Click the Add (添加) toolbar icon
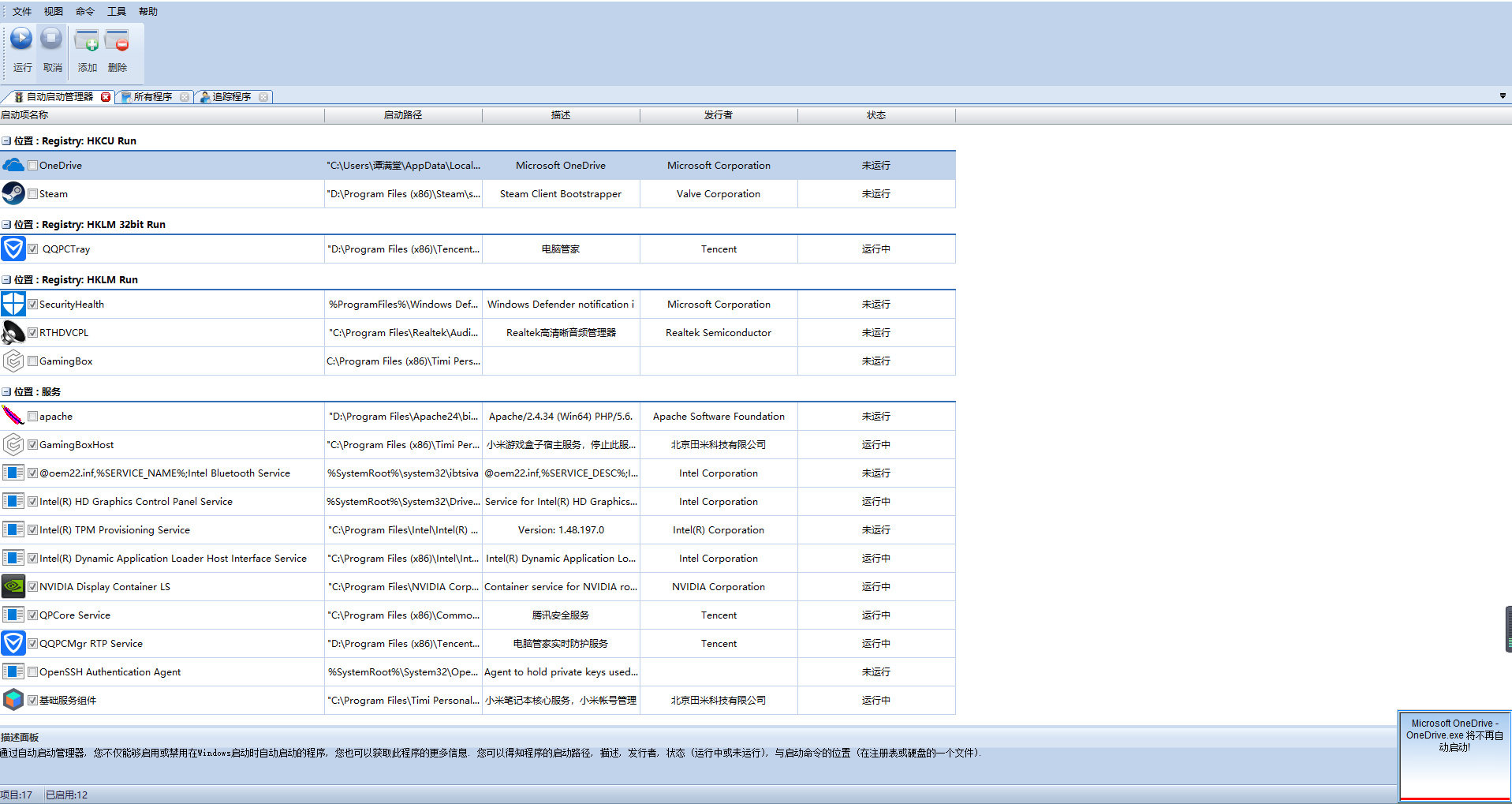Screen dimensions: 1512x804 click(x=87, y=40)
